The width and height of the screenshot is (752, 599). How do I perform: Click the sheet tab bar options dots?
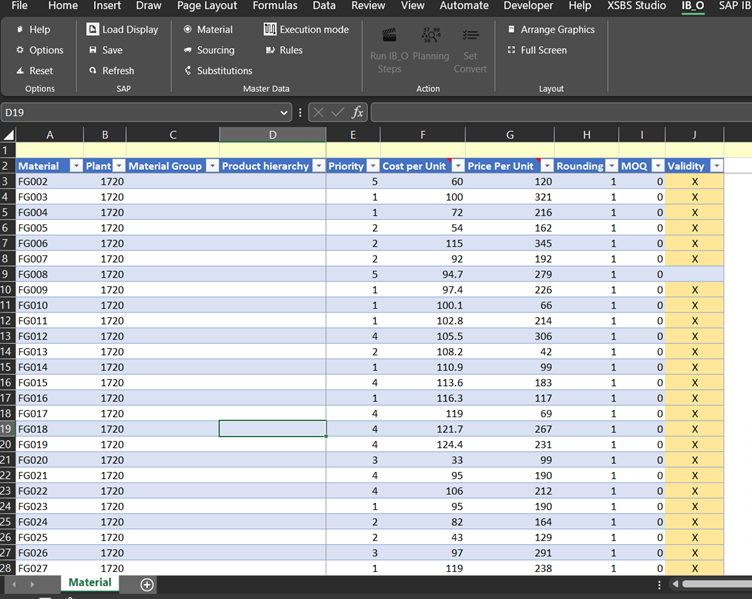[659, 585]
